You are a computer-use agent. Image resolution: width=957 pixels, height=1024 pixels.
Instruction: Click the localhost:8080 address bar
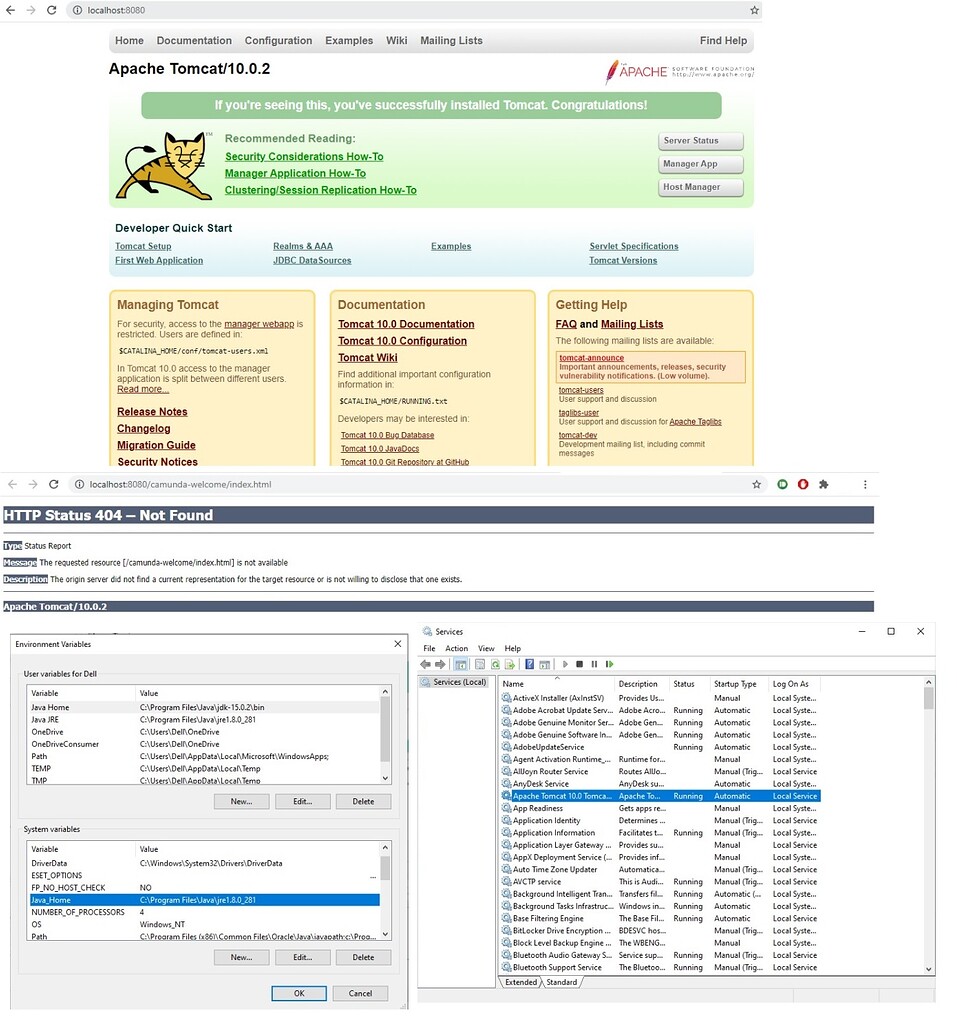(120, 11)
